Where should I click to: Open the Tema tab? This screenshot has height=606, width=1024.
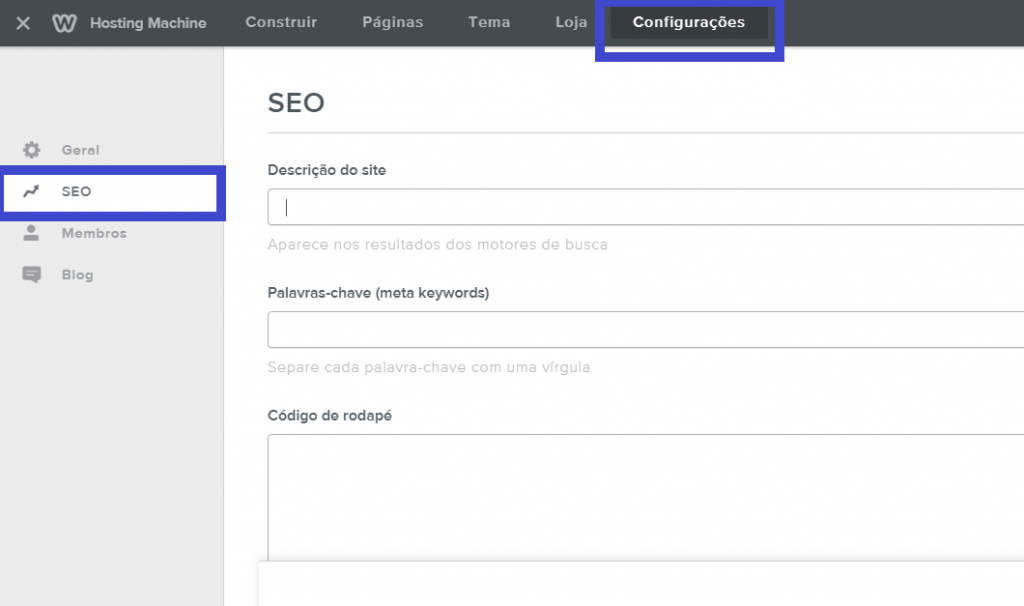[488, 21]
